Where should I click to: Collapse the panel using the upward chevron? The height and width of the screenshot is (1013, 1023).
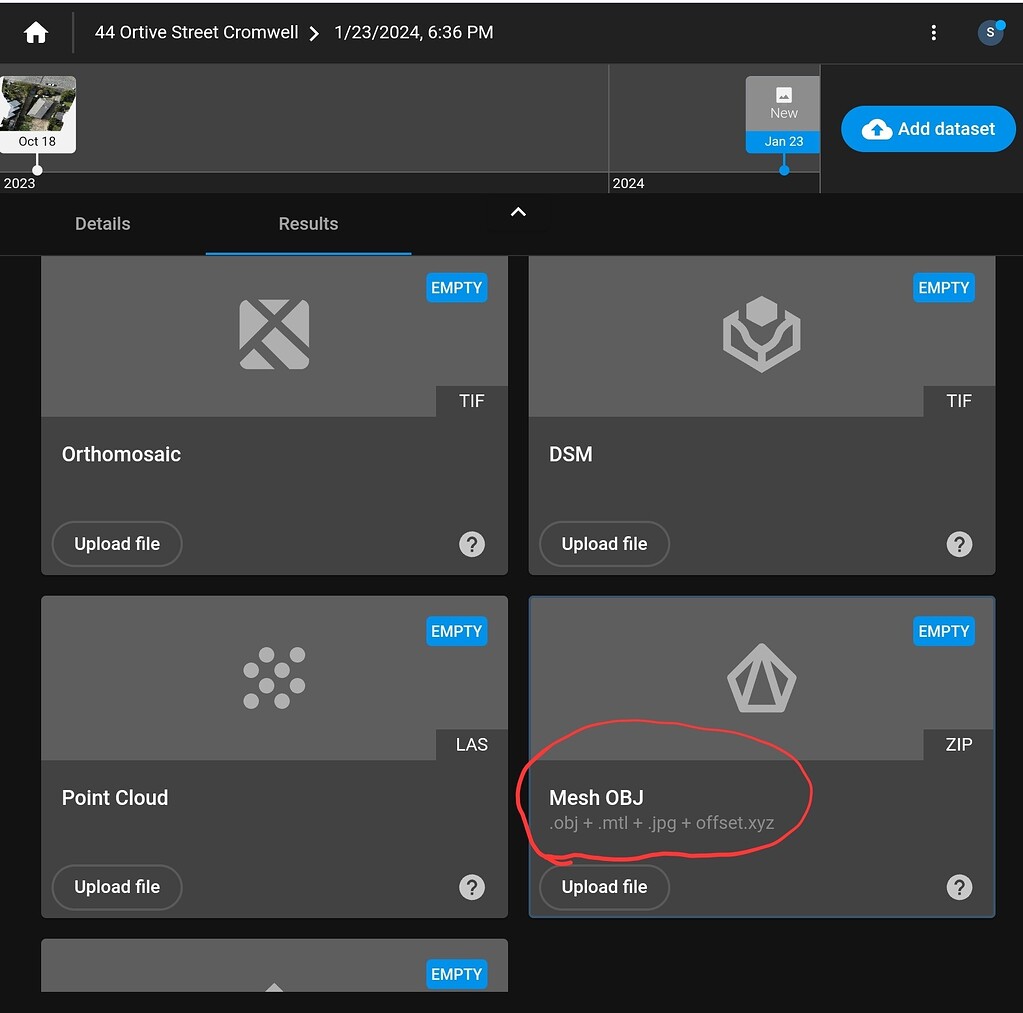tap(517, 211)
